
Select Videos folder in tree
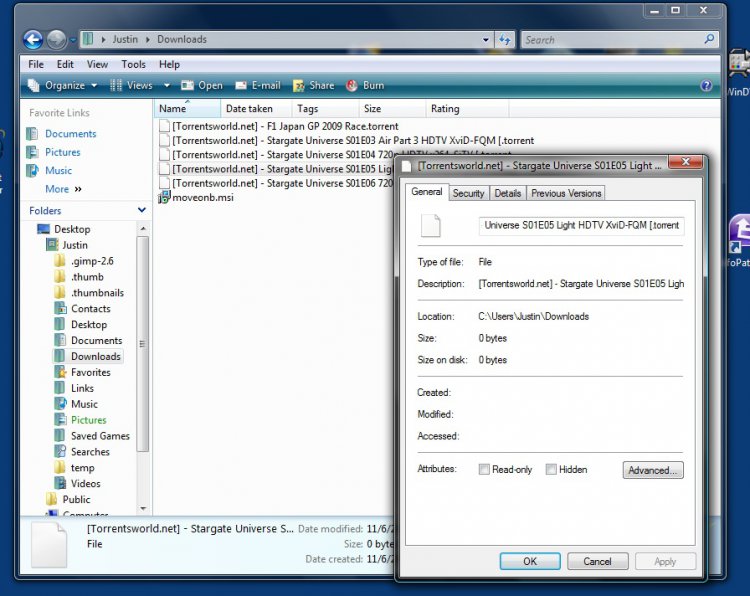[x=86, y=483]
